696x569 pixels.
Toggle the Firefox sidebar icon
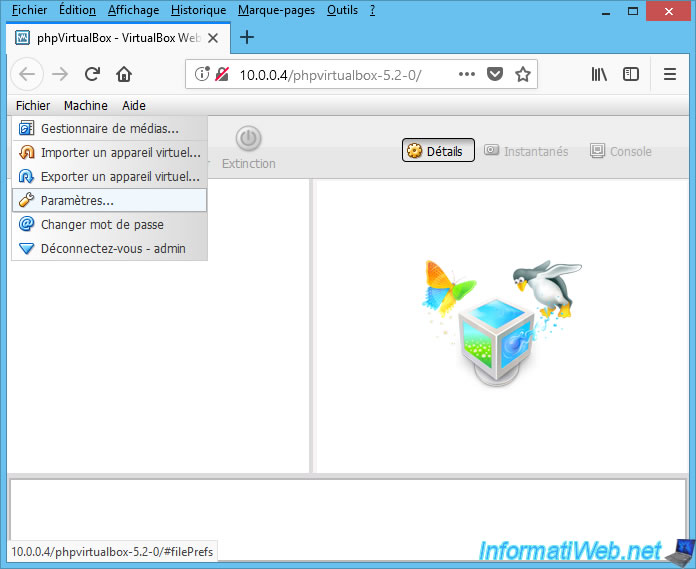[631, 74]
